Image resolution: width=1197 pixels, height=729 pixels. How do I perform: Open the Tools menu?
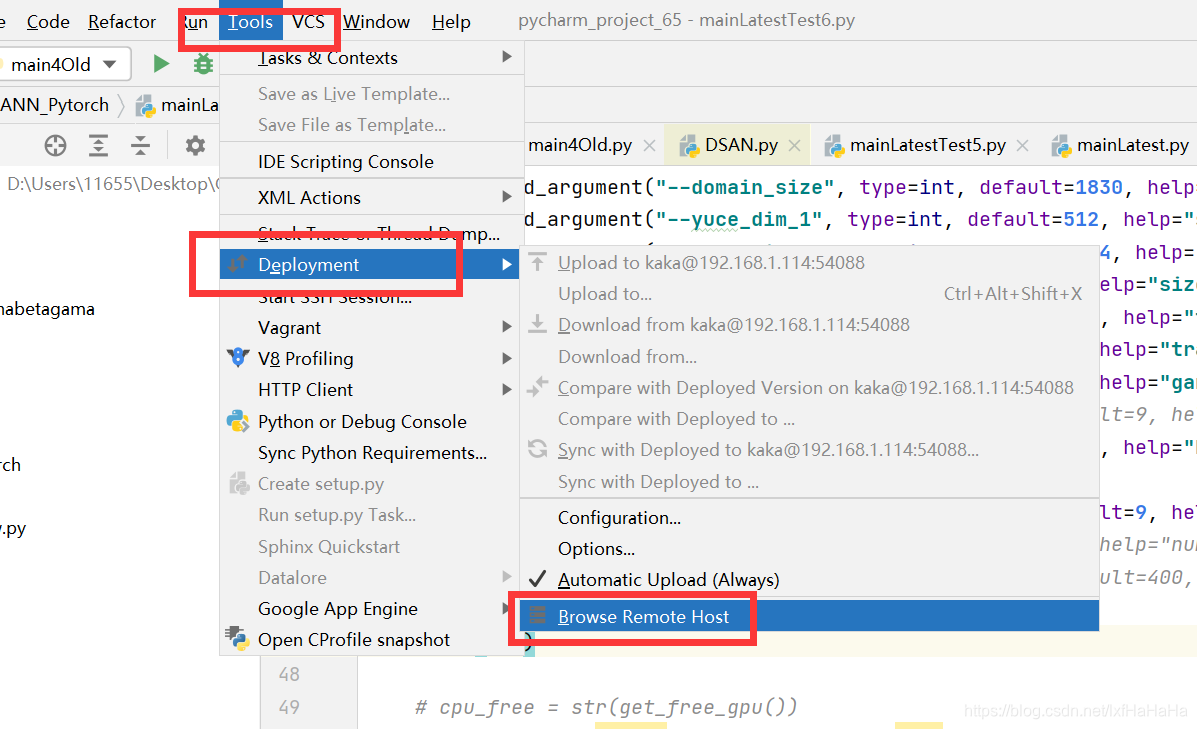click(250, 21)
